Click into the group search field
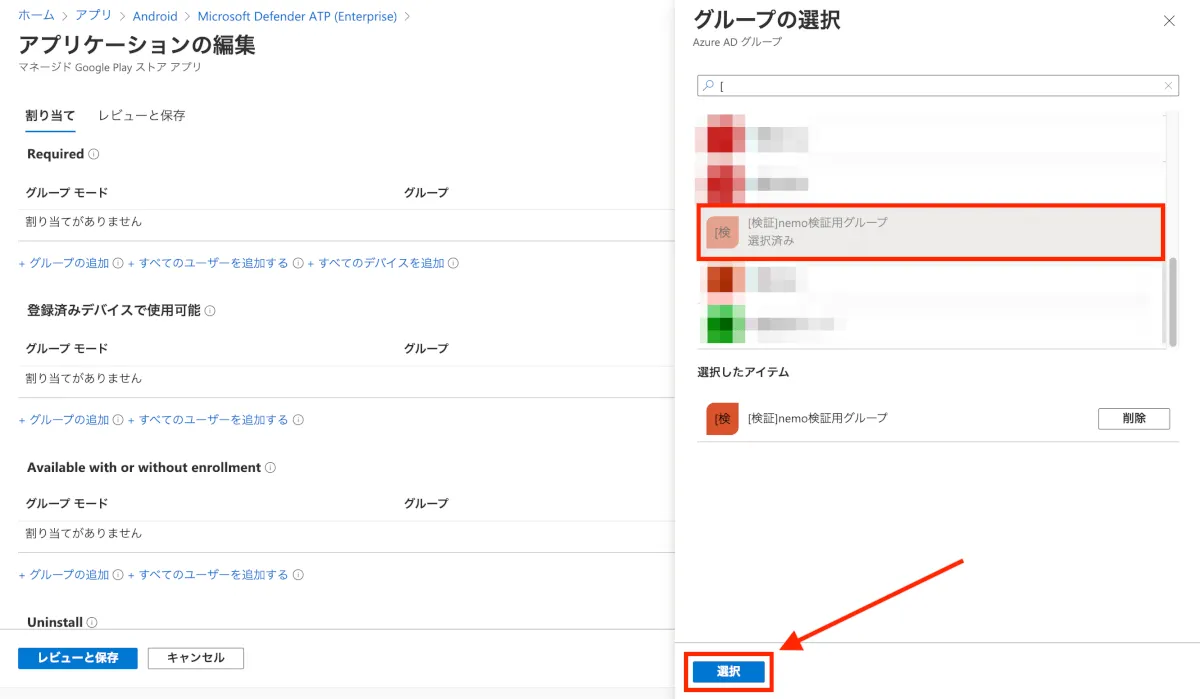Image resolution: width=1200 pixels, height=699 pixels. point(938,86)
